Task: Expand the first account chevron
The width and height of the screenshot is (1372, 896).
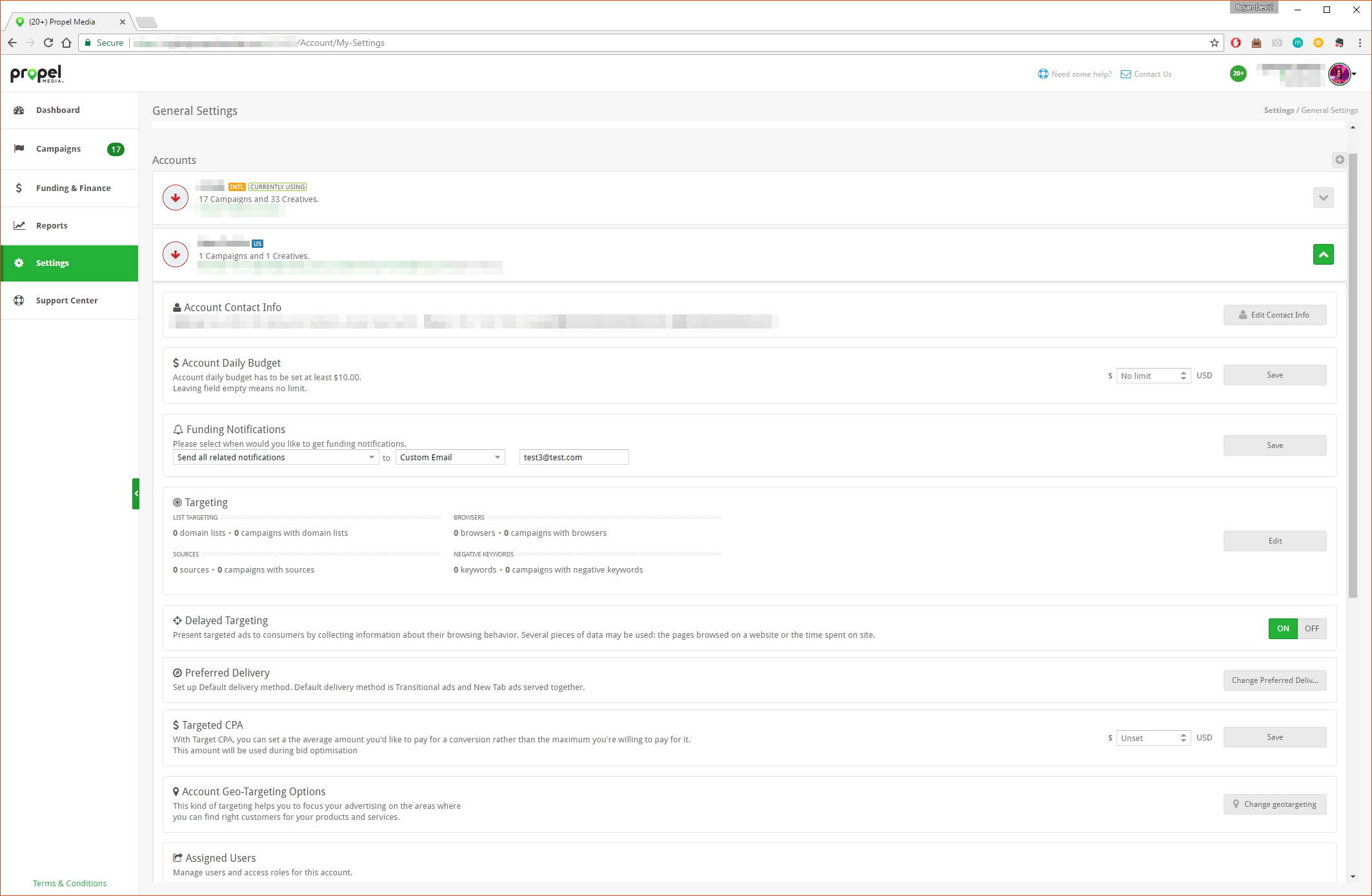Action: (1323, 198)
